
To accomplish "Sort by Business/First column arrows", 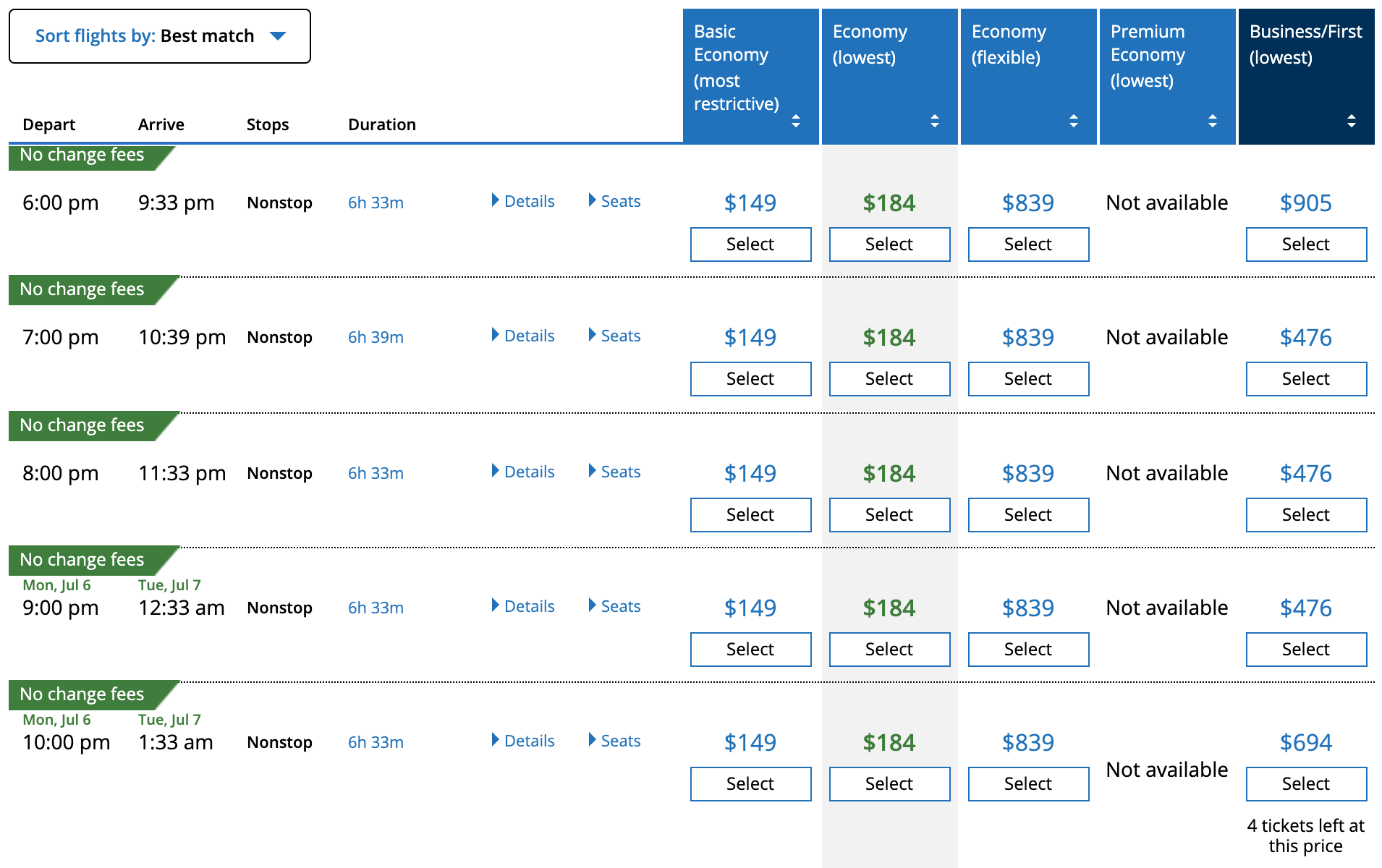I will point(1352,121).
